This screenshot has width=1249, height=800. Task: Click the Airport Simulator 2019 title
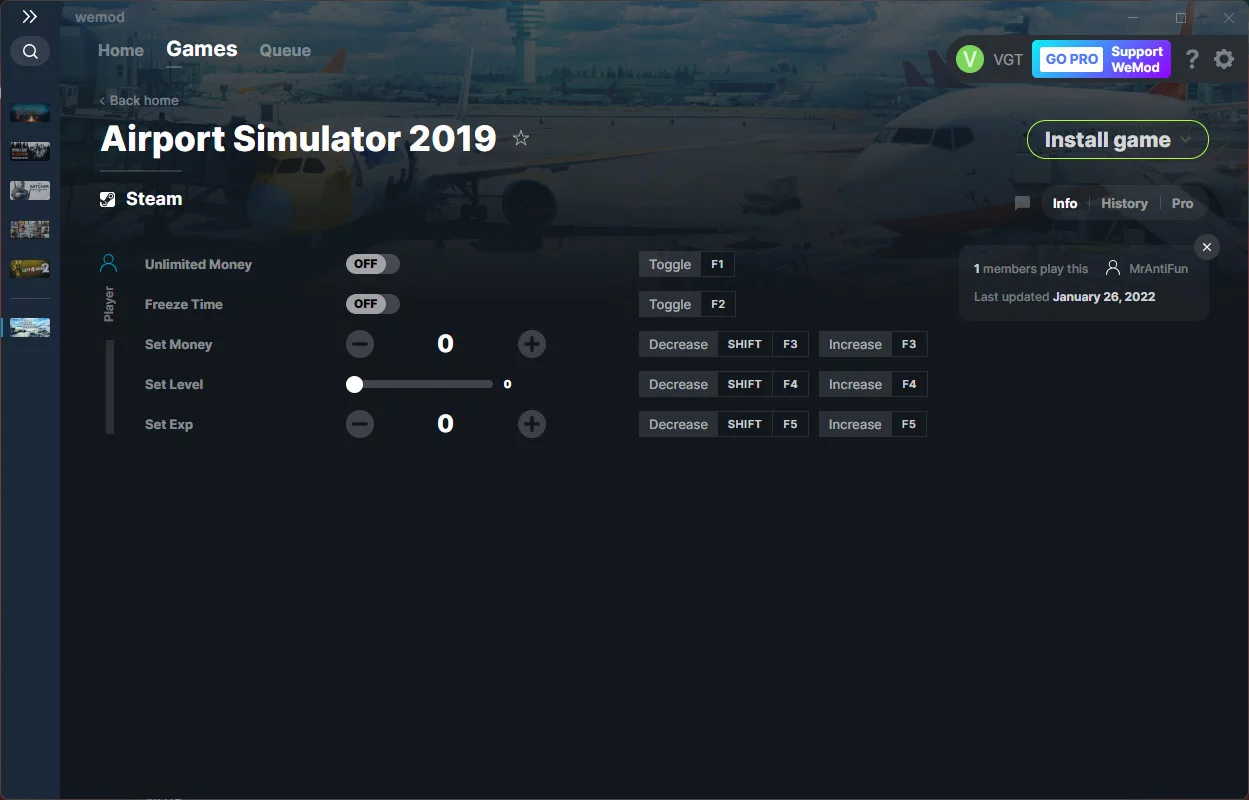point(298,138)
